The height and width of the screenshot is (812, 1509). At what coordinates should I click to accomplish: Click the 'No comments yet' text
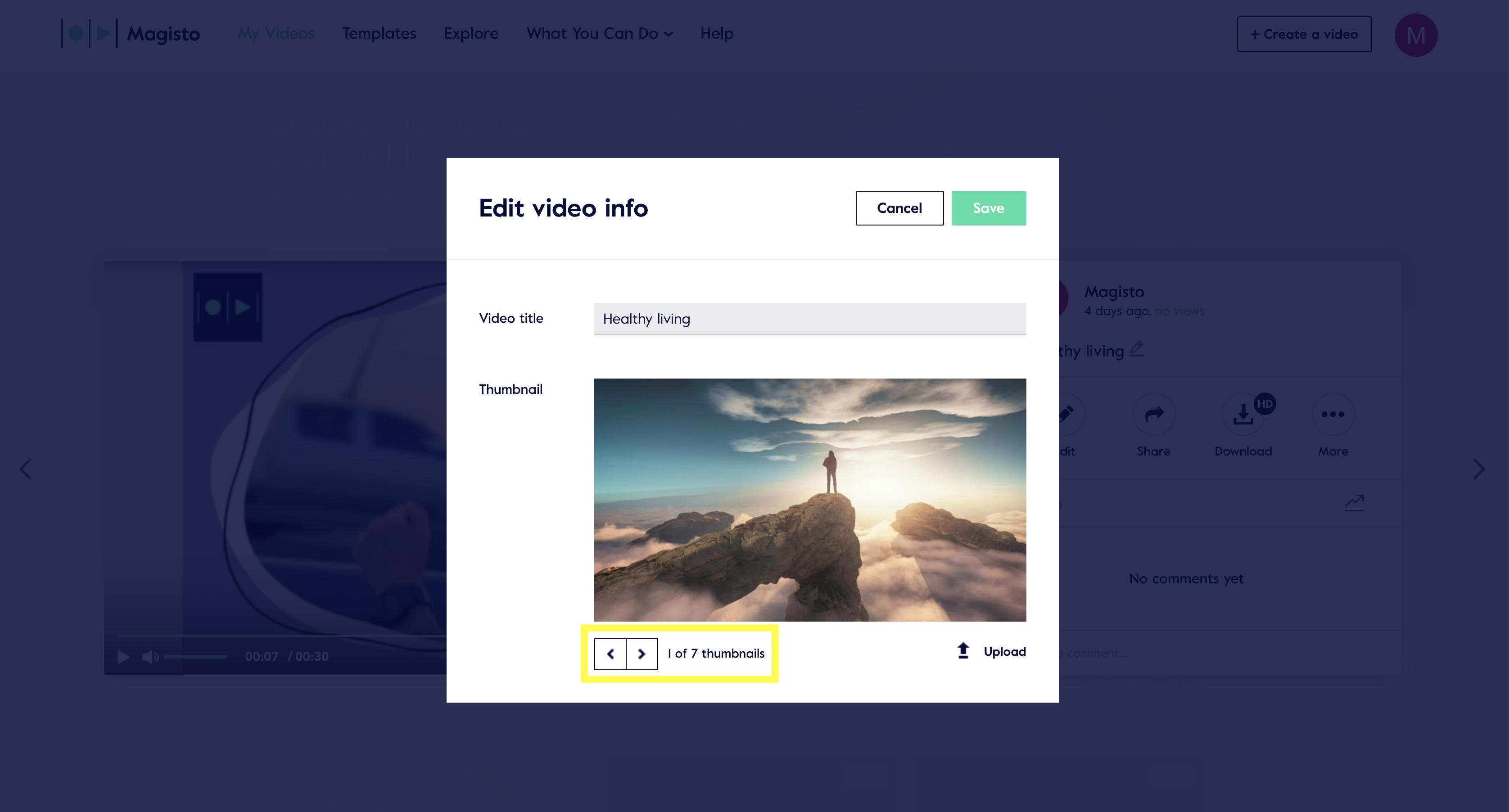click(1186, 578)
